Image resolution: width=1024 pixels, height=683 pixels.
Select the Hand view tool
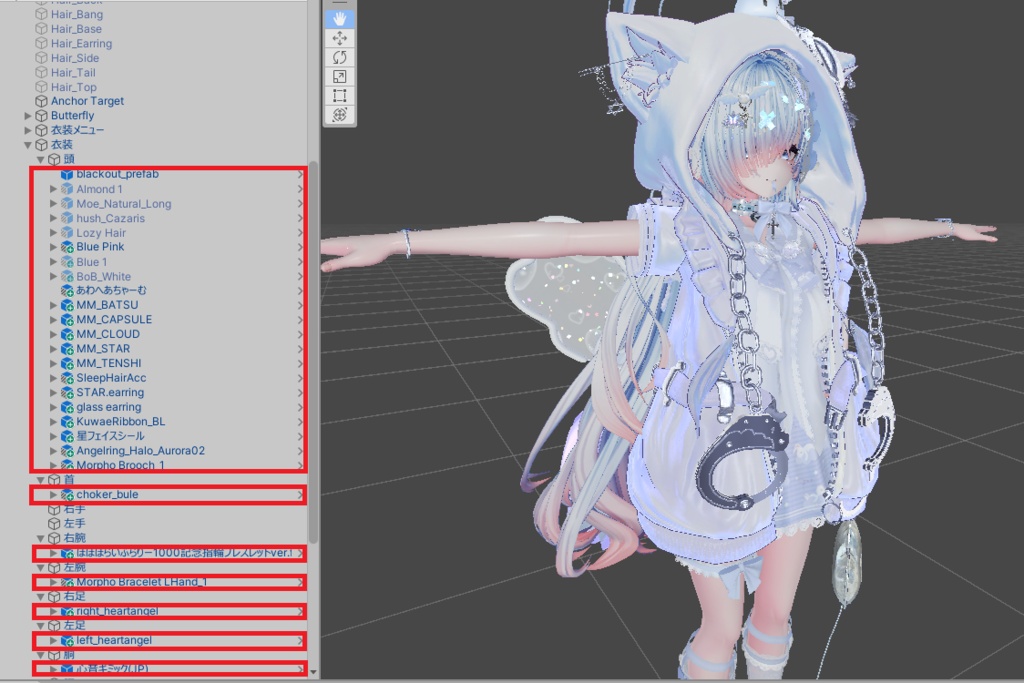tap(340, 19)
